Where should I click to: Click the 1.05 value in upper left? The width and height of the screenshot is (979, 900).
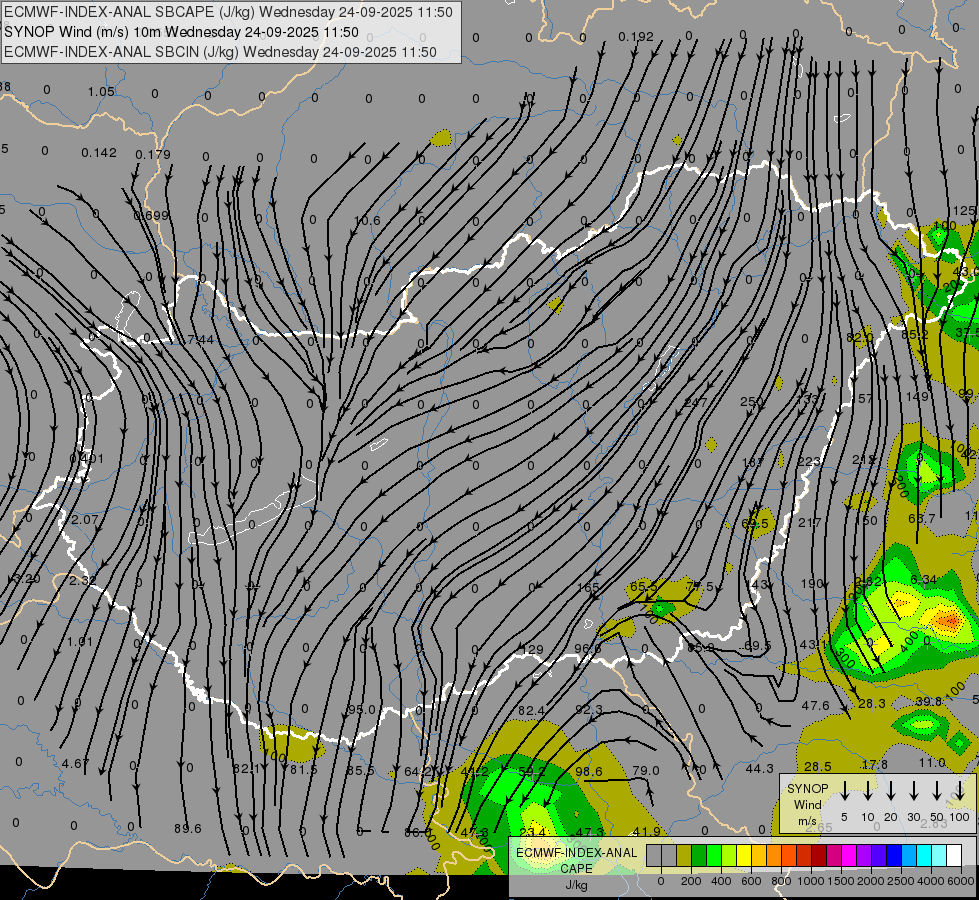[x=100, y=92]
